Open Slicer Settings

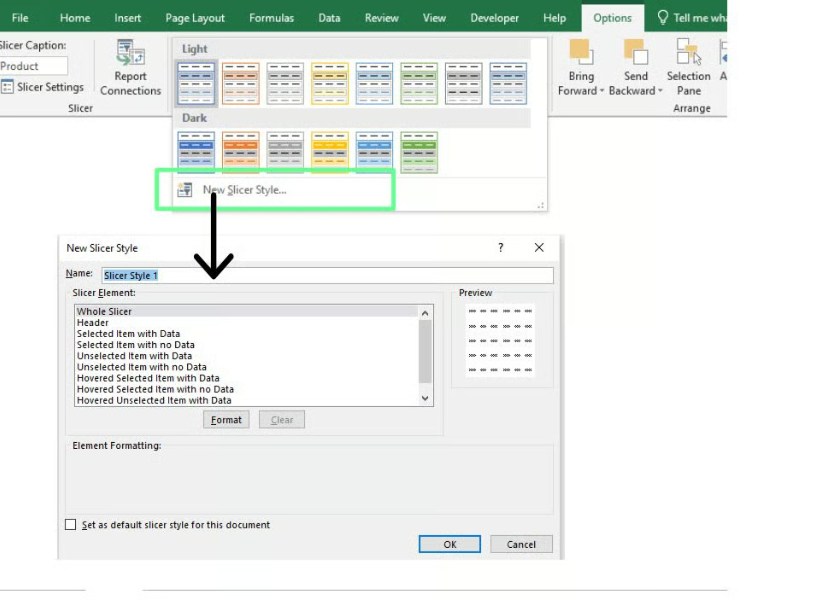coord(43,87)
